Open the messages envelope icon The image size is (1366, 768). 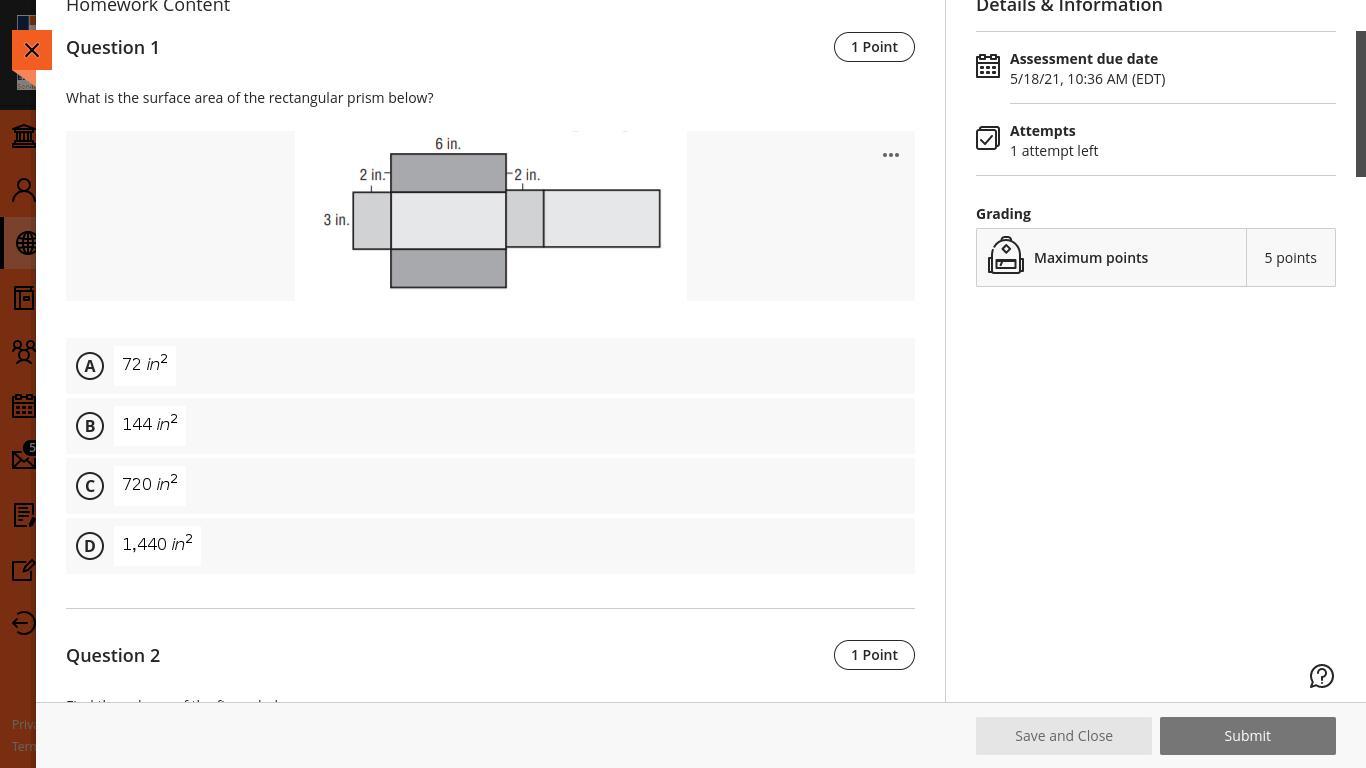click(23, 459)
